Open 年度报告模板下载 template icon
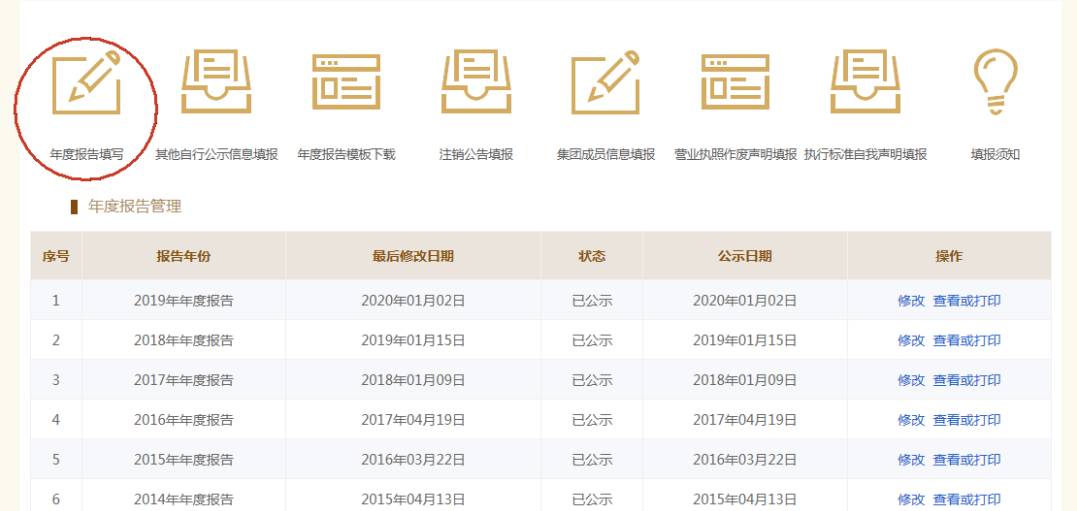The image size is (1077, 511). (346, 82)
